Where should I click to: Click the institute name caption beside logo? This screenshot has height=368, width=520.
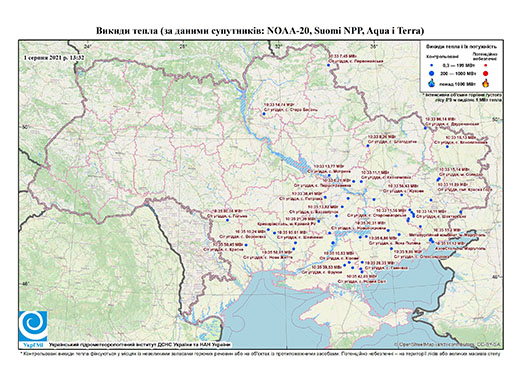(140, 344)
